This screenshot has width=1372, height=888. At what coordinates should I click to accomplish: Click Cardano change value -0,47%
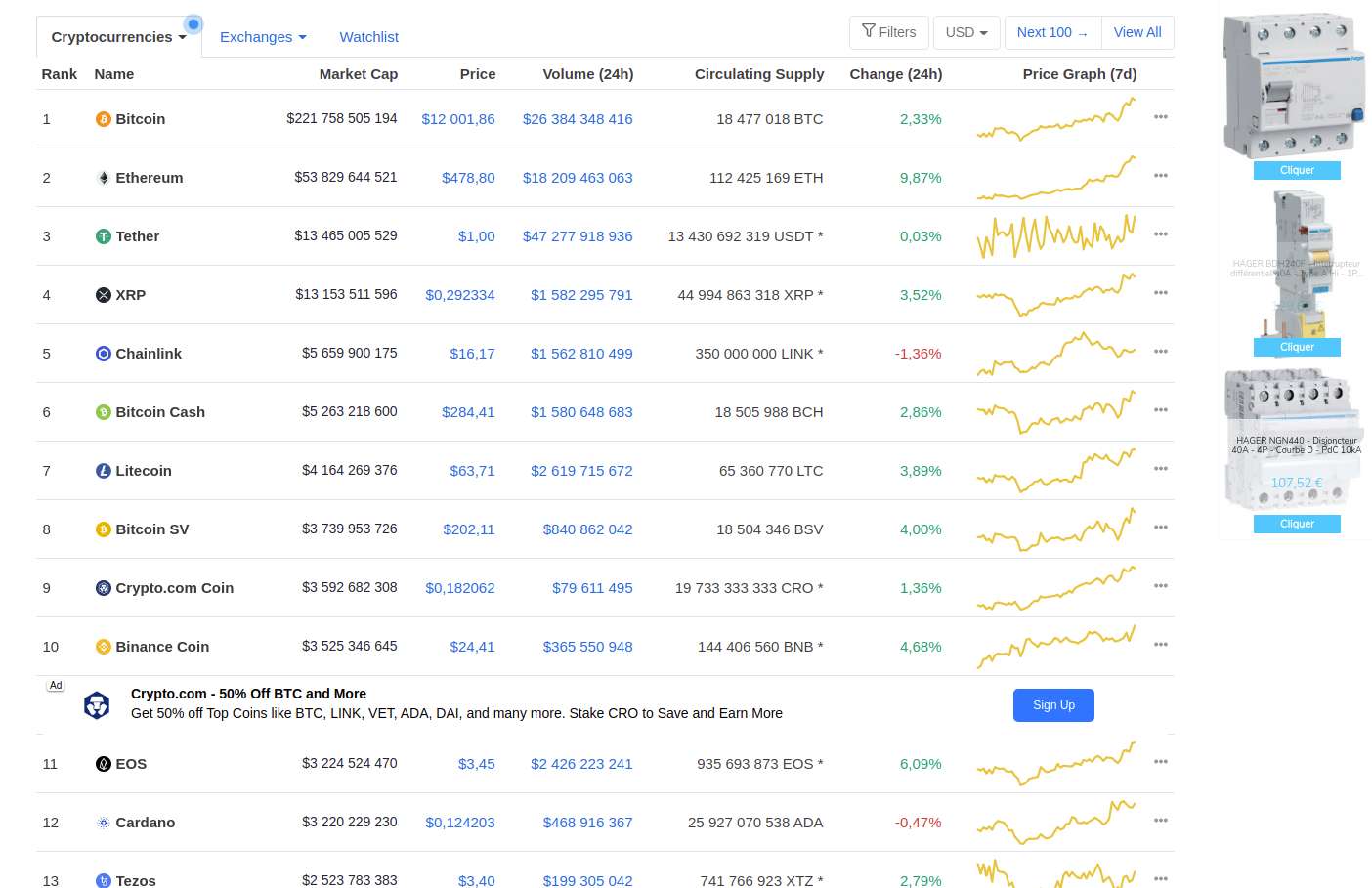pyautogui.click(x=919, y=823)
